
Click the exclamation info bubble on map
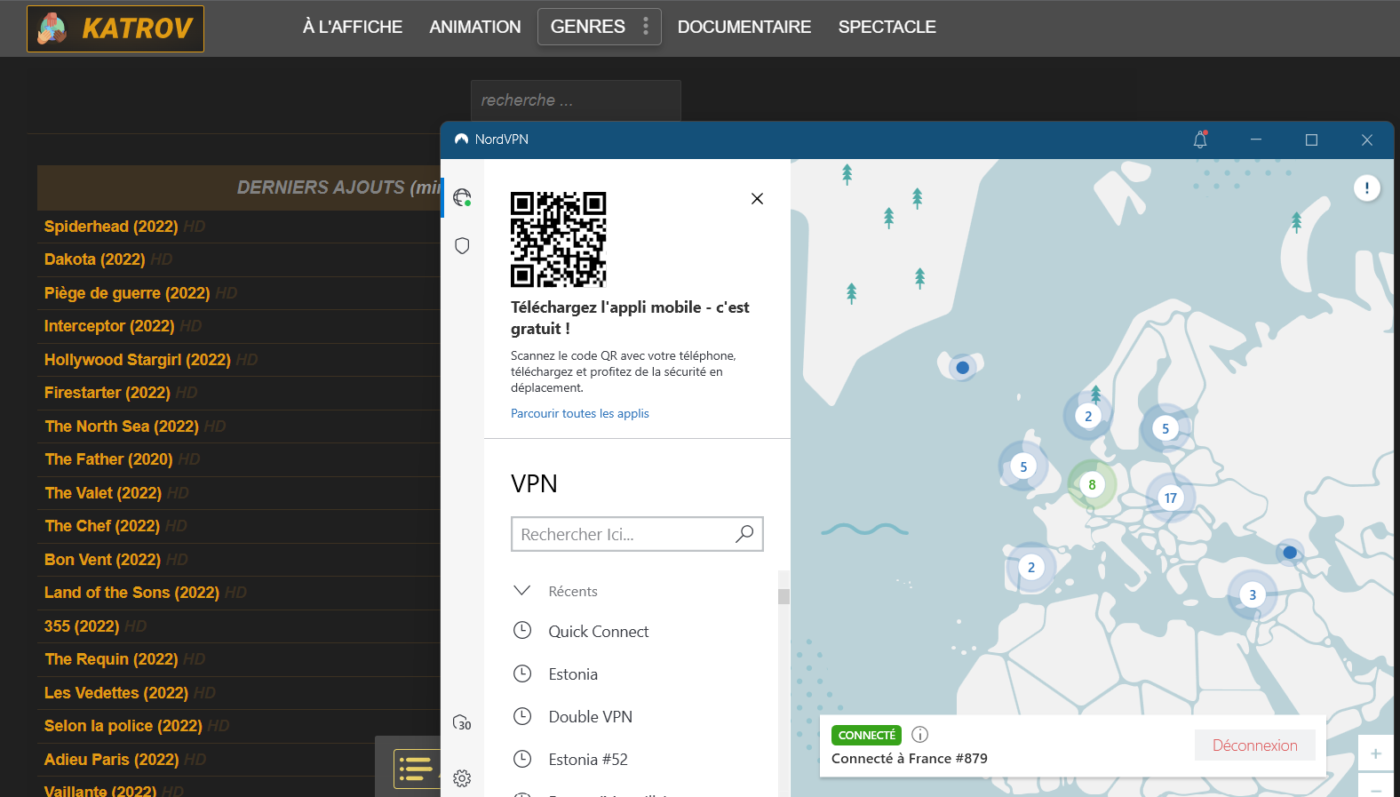1367,188
